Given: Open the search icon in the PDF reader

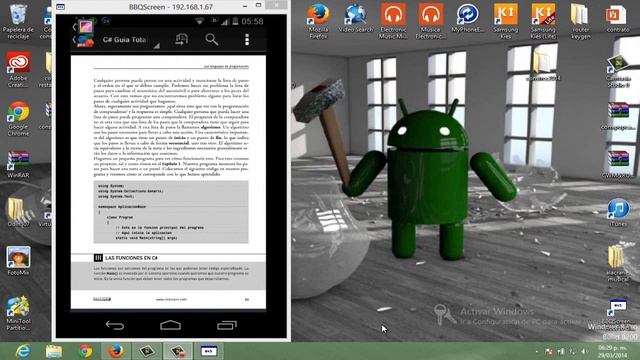Looking at the screenshot, I should coord(211,40).
